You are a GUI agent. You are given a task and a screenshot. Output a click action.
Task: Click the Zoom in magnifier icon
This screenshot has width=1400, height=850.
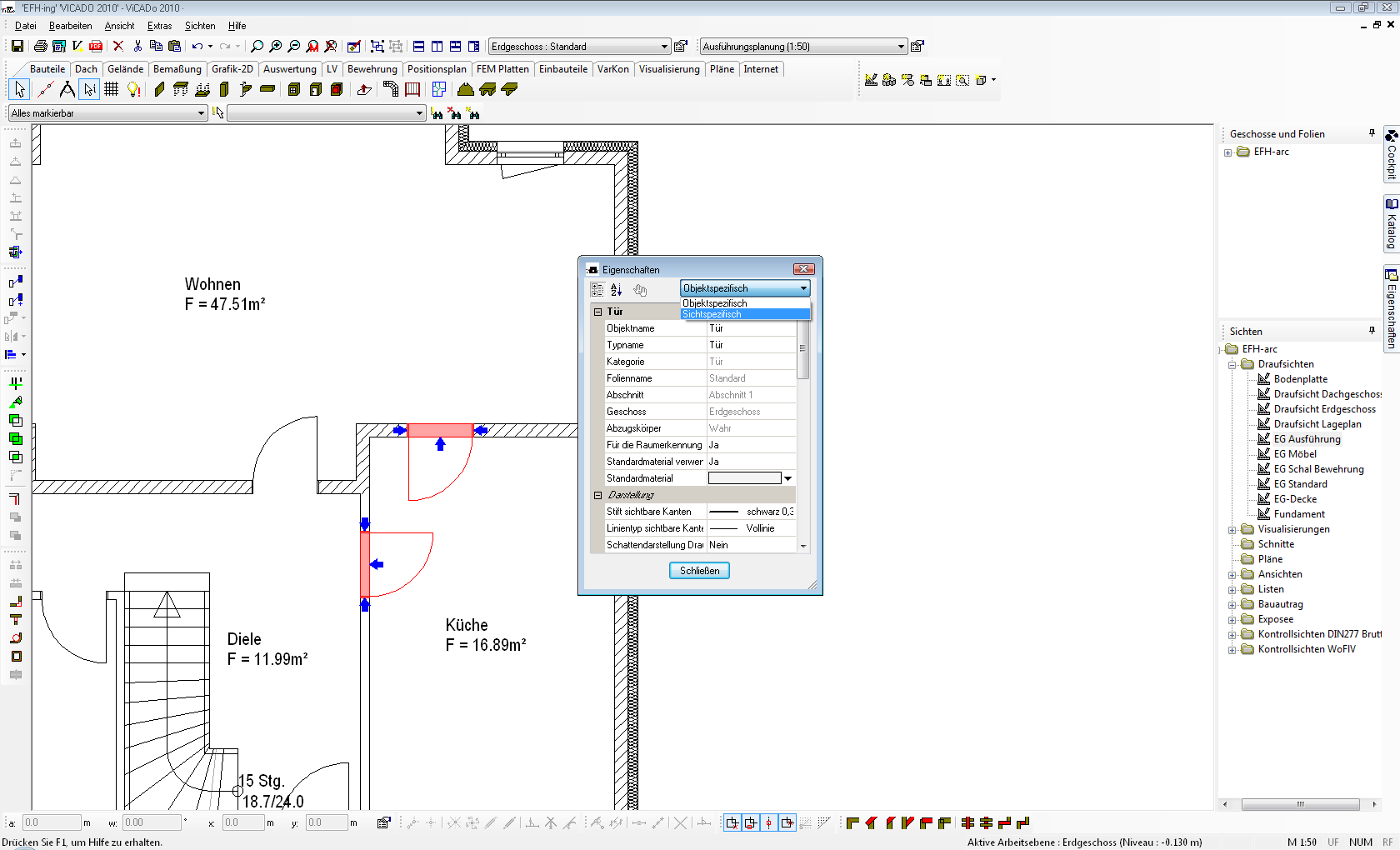(275, 46)
